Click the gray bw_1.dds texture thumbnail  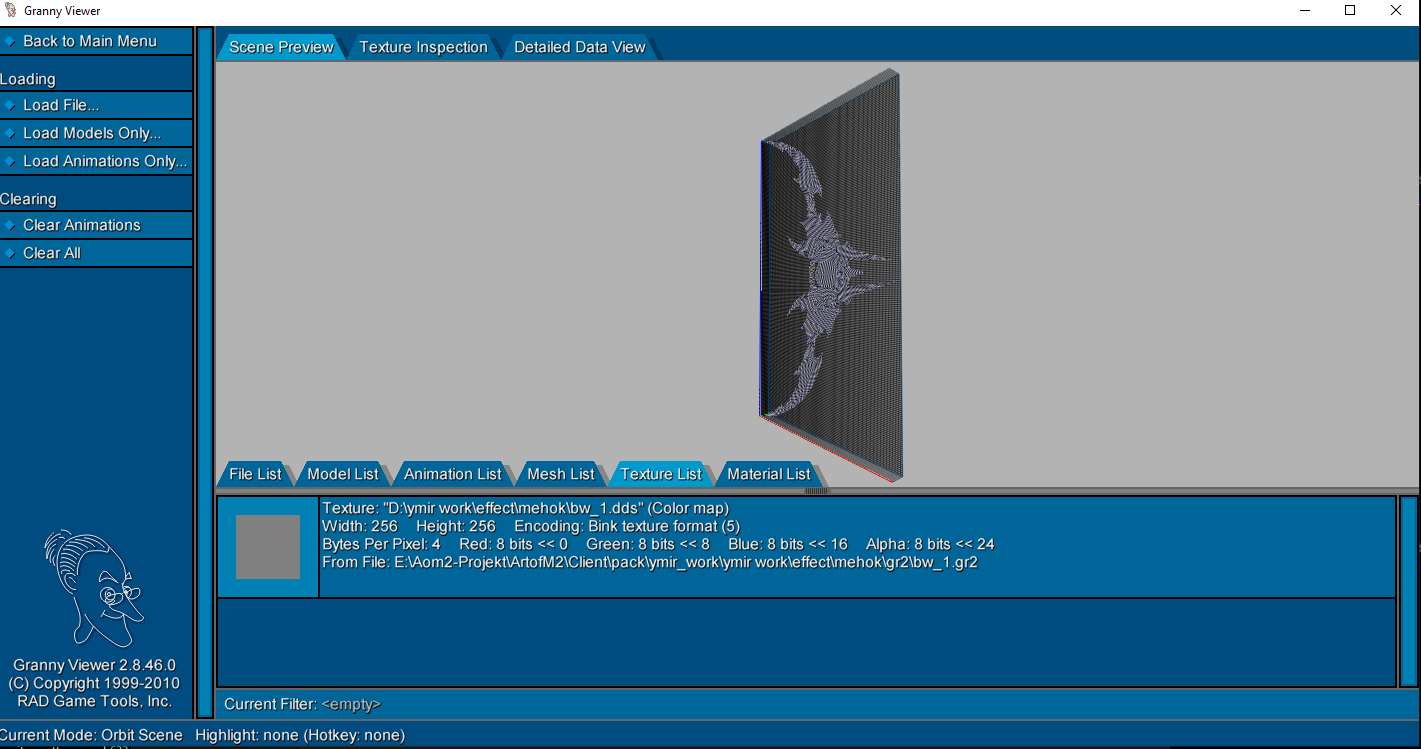(268, 547)
